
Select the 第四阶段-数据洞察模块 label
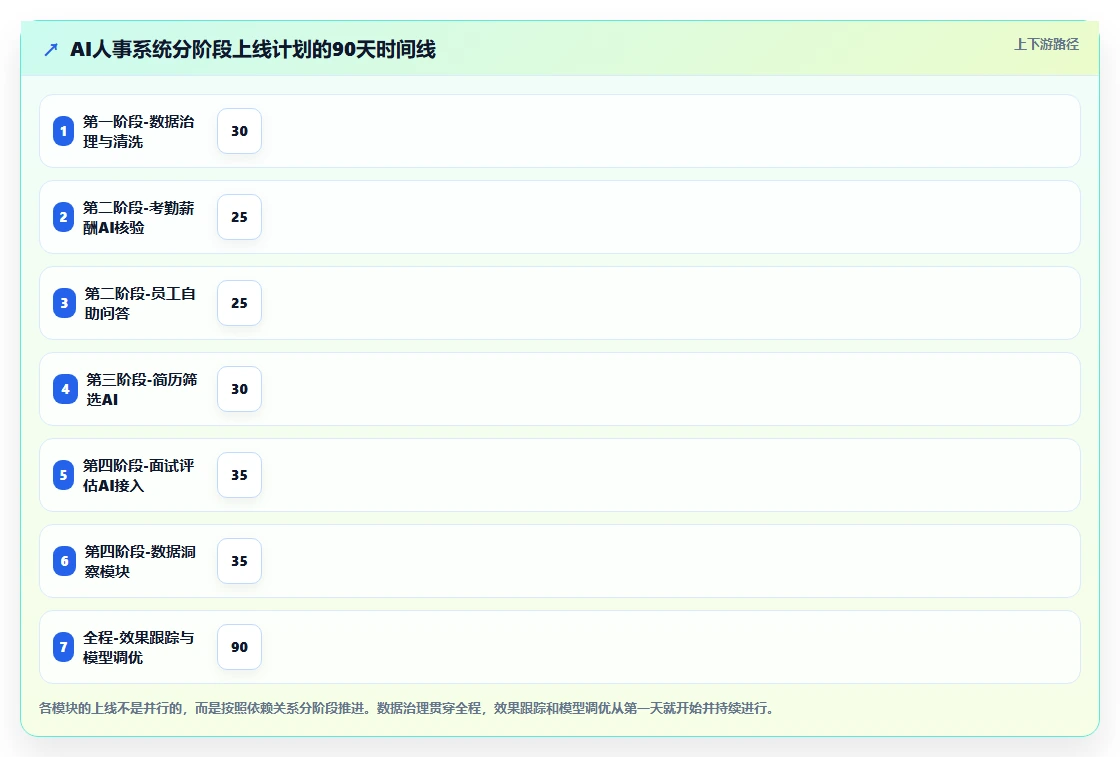[140, 561]
